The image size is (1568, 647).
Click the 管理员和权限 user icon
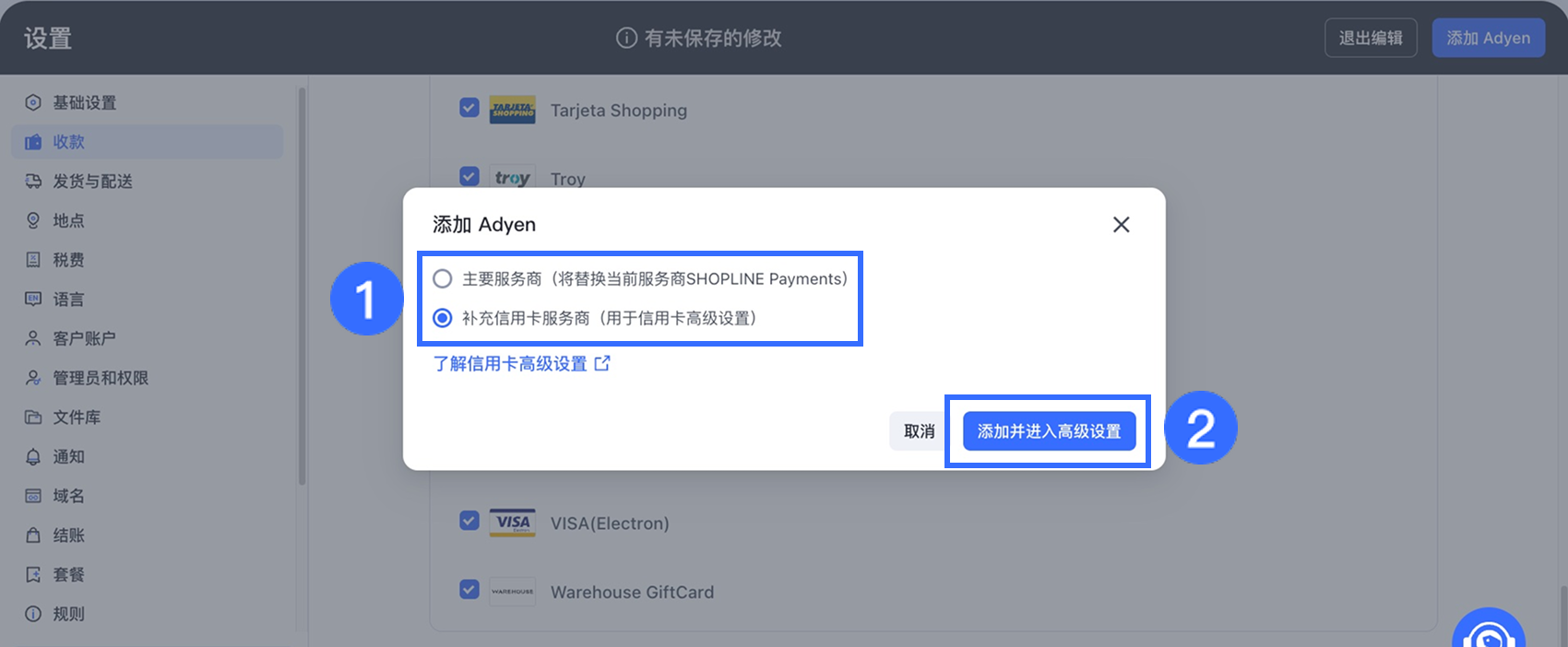(x=33, y=378)
